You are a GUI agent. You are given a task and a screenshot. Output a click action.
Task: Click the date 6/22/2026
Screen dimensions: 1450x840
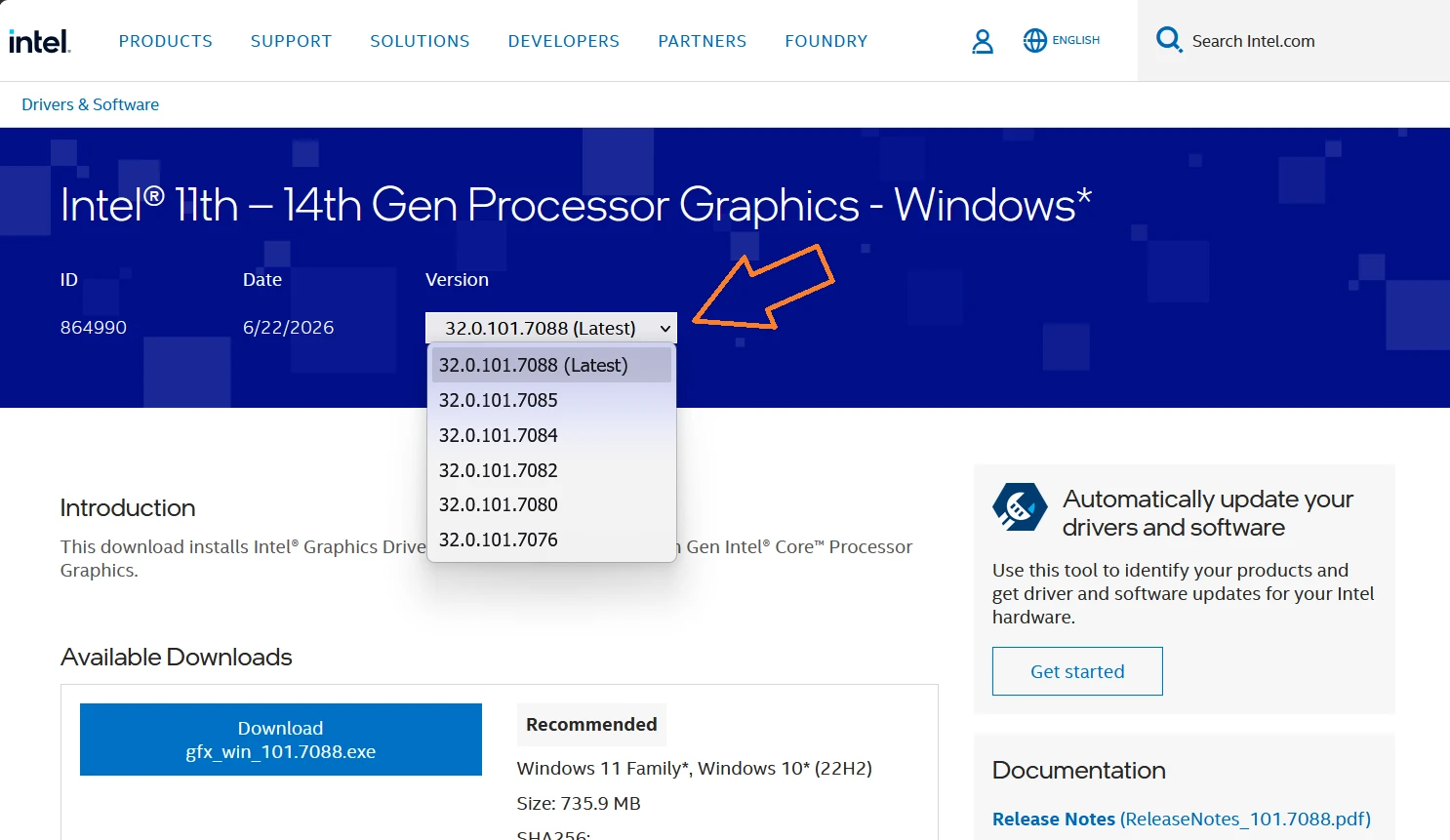click(x=288, y=328)
